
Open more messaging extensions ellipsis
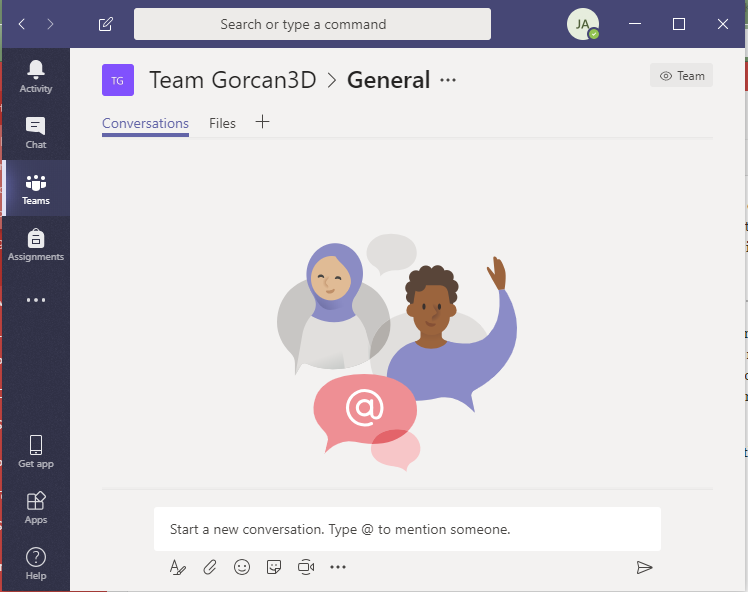pyautogui.click(x=338, y=567)
